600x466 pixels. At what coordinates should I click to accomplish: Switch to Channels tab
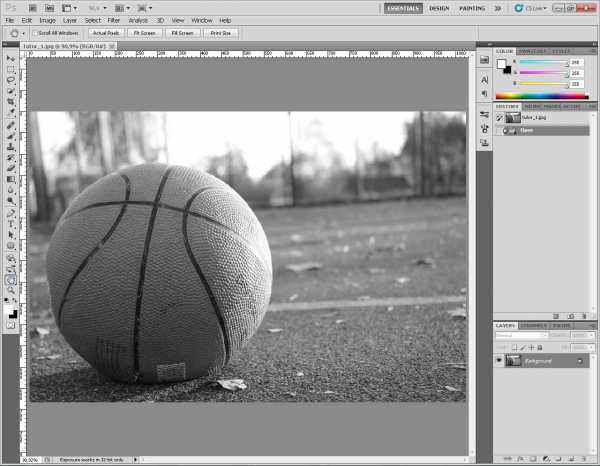point(533,326)
